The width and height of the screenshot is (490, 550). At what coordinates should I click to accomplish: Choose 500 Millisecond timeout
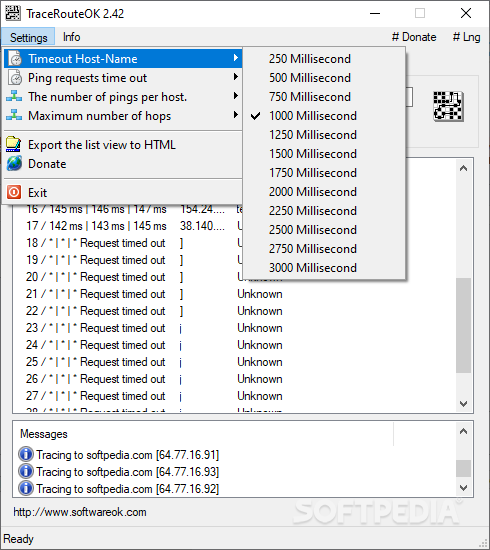click(x=324, y=78)
